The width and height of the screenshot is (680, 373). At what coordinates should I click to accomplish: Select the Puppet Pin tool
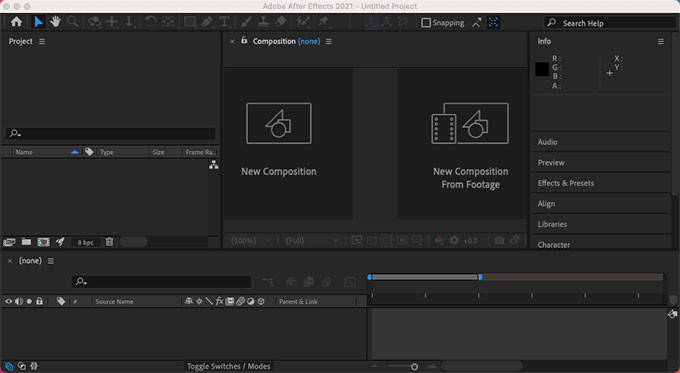[x=324, y=22]
